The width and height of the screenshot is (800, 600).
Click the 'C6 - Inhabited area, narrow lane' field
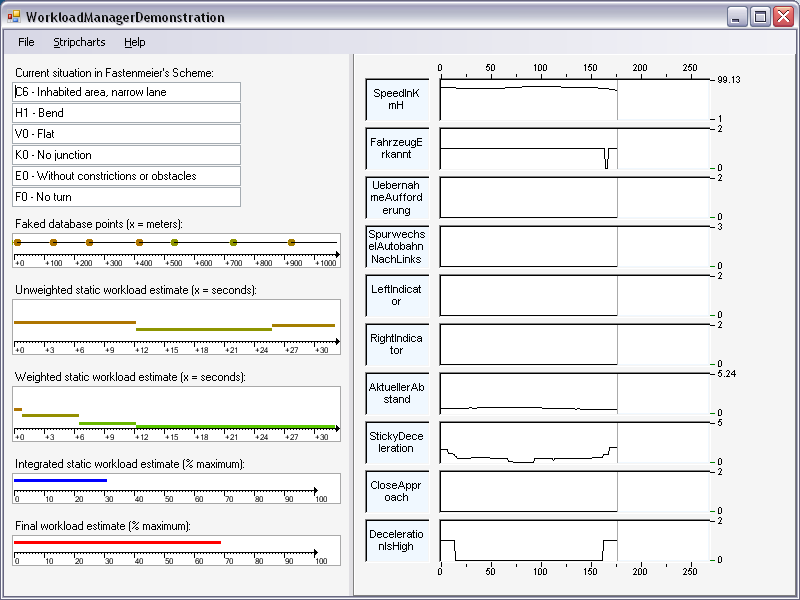tap(126, 92)
